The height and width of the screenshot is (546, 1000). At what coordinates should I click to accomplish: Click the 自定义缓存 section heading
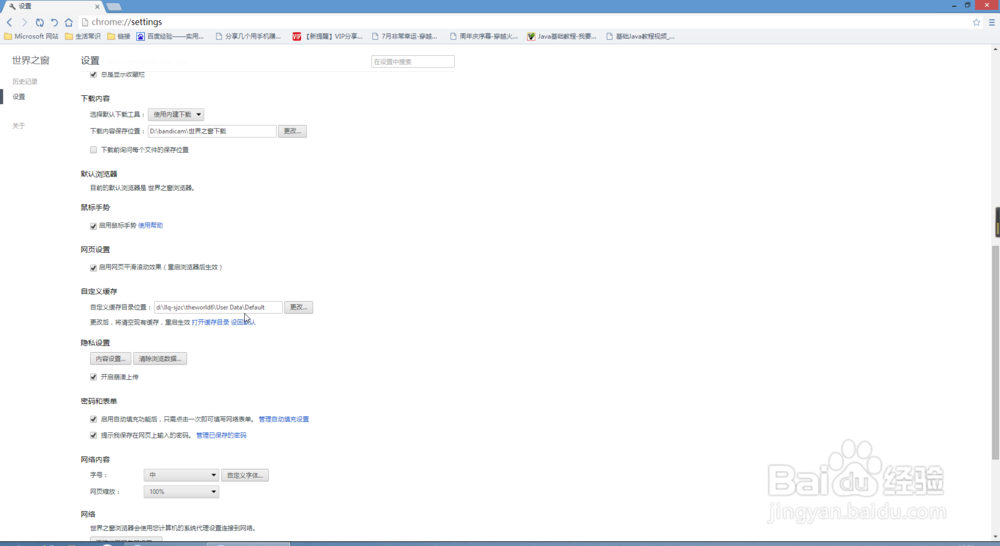(99, 291)
